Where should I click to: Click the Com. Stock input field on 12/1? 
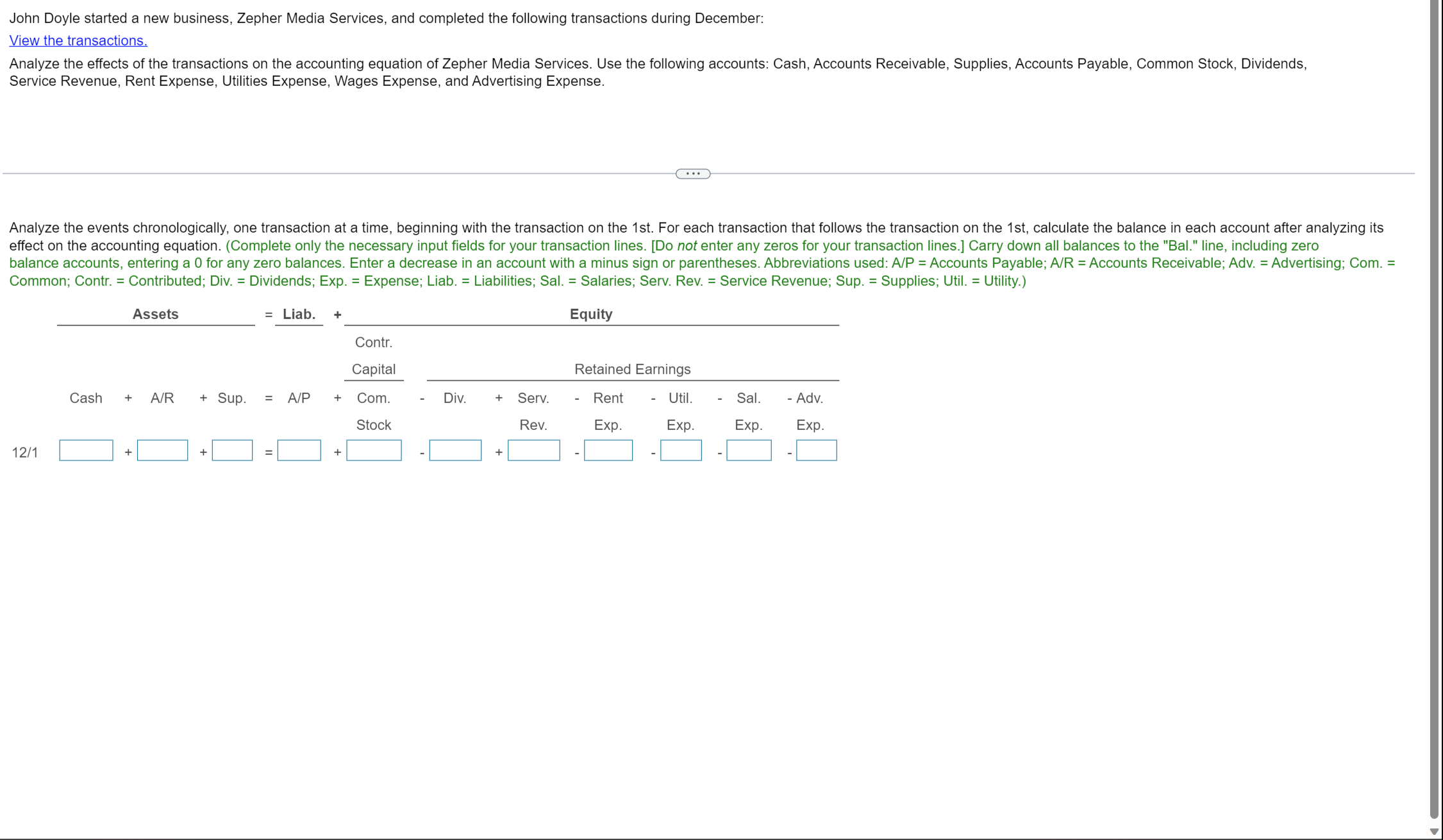(x=374, y=452)
